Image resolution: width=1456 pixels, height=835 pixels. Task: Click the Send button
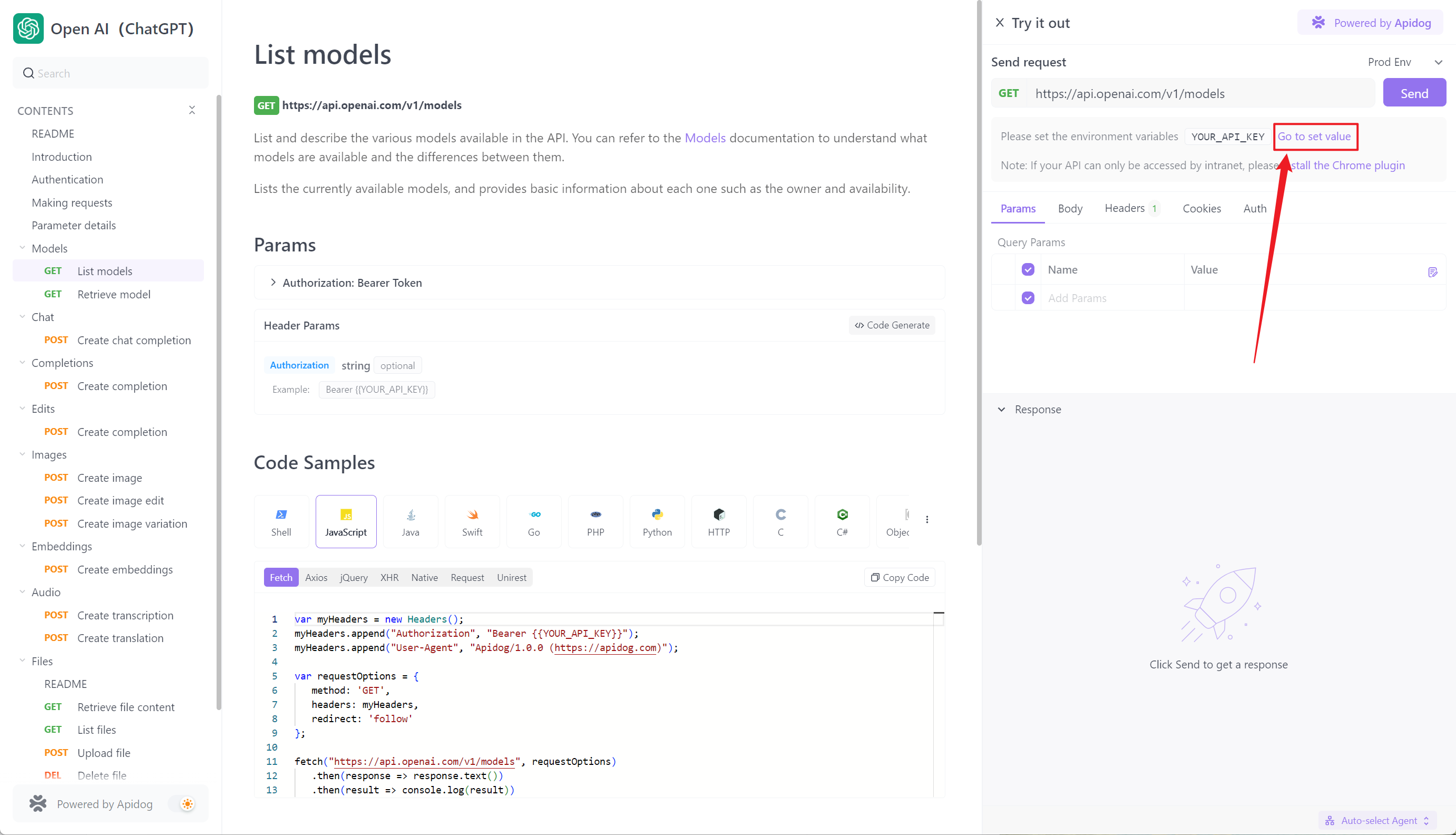coord(1414,92)
